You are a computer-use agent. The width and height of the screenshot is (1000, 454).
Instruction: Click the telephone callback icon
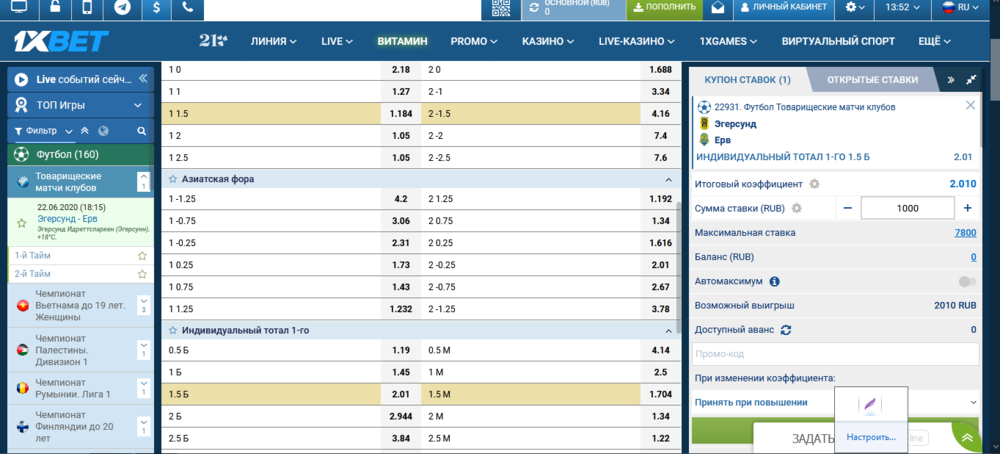[x=188, y=8]
